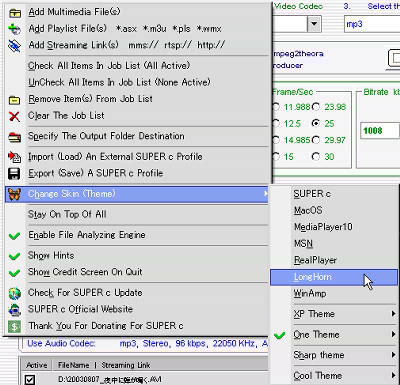Choose Check For SUPER c Update
400x385 pixels.
tap(137, 293)
